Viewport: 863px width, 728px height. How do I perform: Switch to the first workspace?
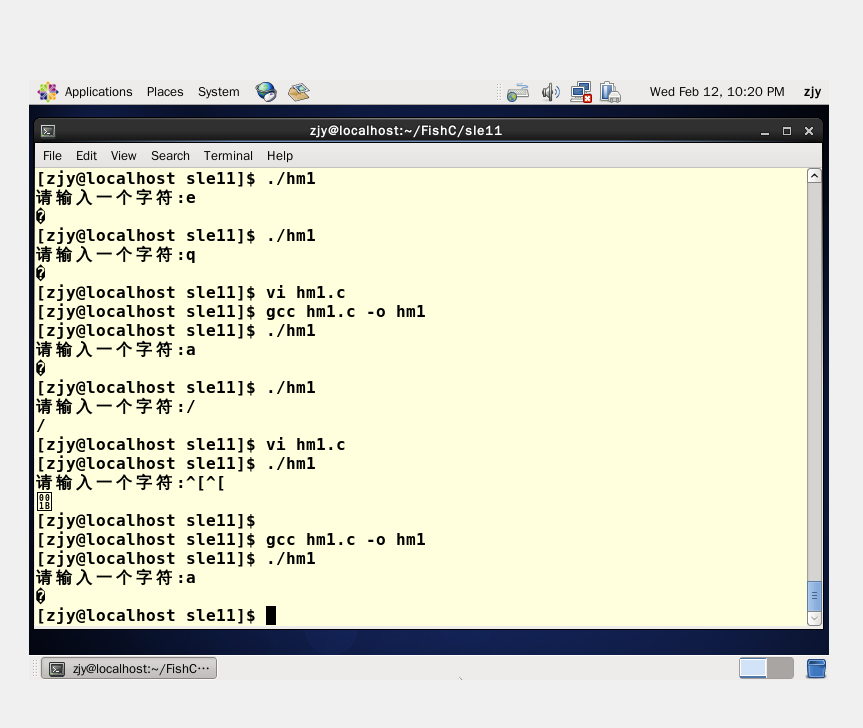[752, 668]
